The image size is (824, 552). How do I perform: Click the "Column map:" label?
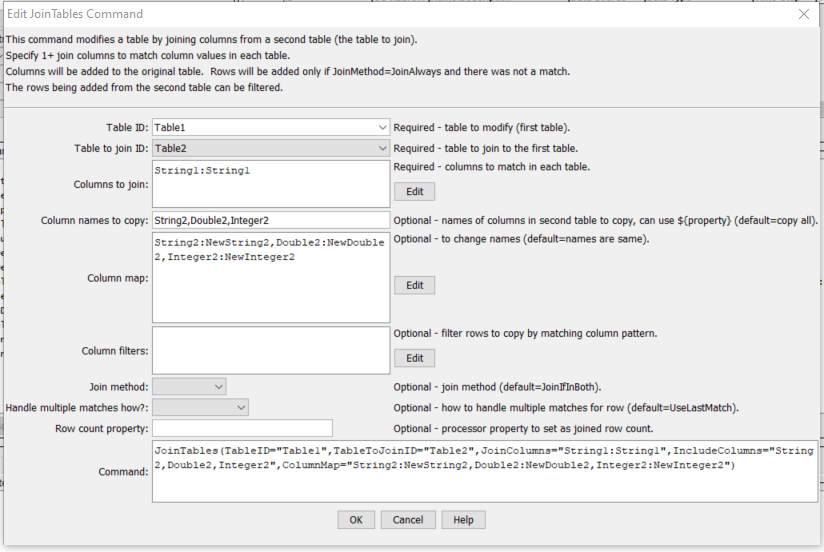pyautogui.click(x=118, y=278)
